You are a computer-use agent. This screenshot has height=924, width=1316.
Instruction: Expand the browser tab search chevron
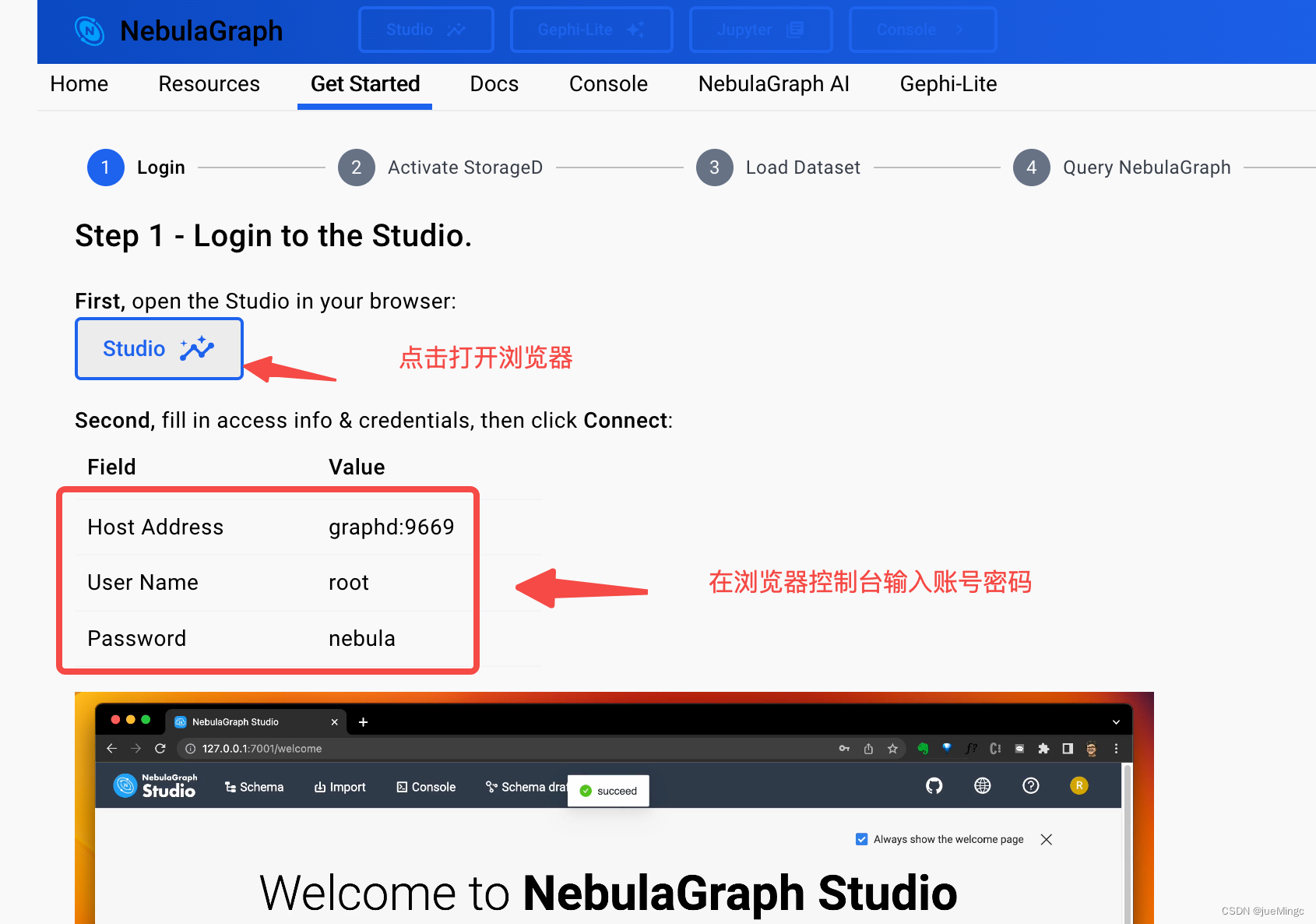pos(1116,722)
